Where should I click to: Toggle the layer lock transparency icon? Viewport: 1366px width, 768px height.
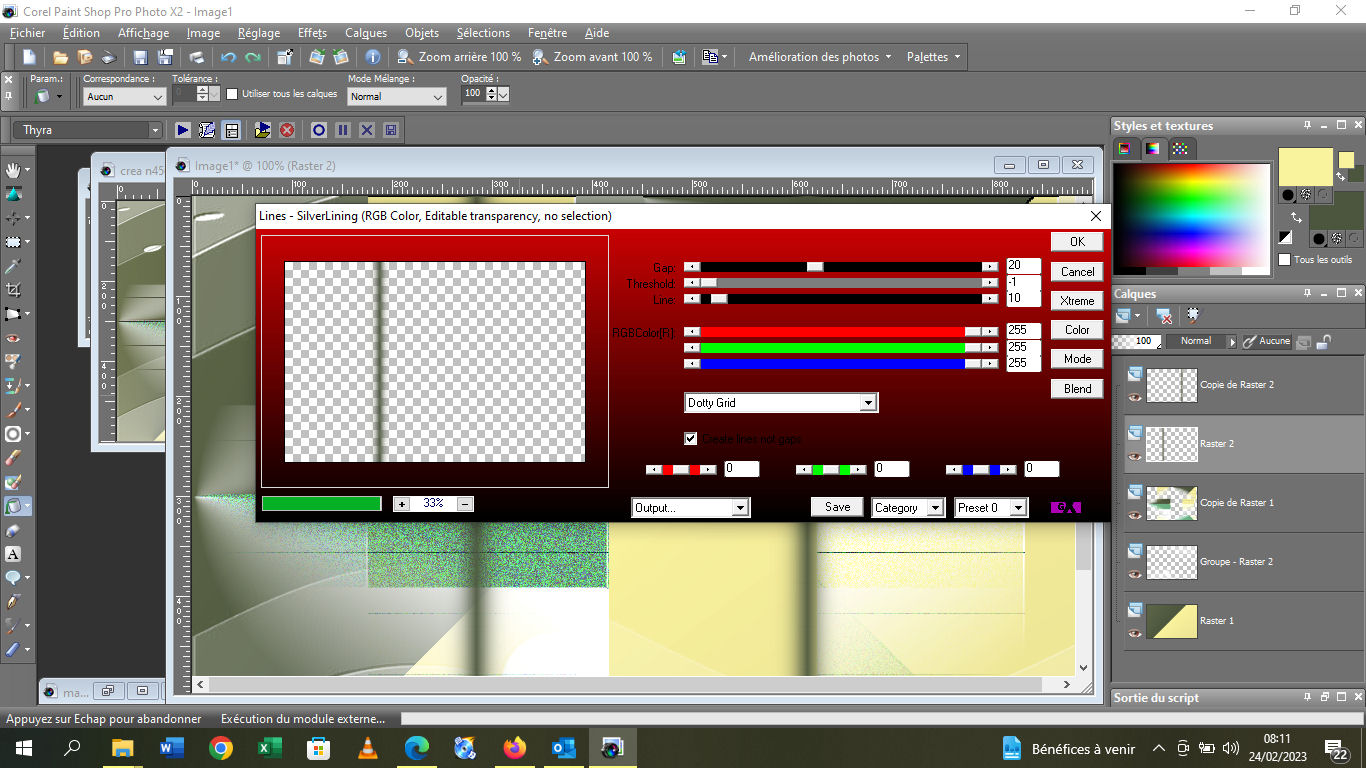point(1323,341)
